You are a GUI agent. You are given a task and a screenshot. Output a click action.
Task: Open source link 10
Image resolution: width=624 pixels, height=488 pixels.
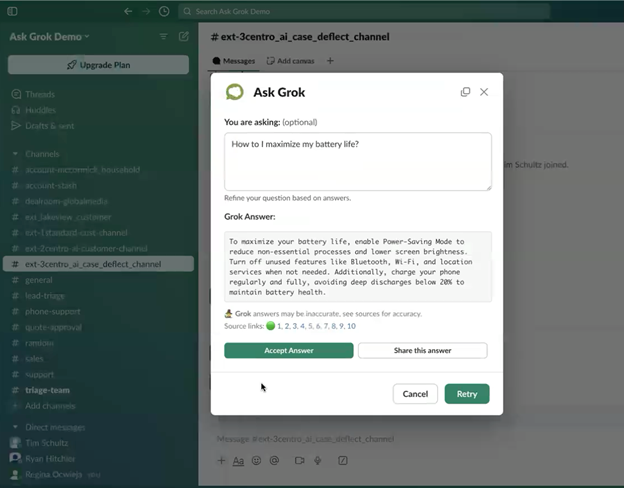(351, 326)
